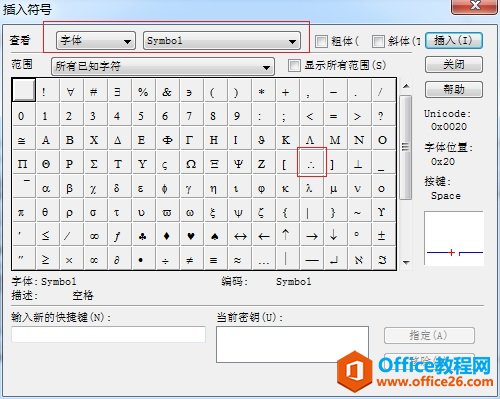Close the 插入符号 dialog window
The image size is (500, 399).
click(x=474, y=6)
